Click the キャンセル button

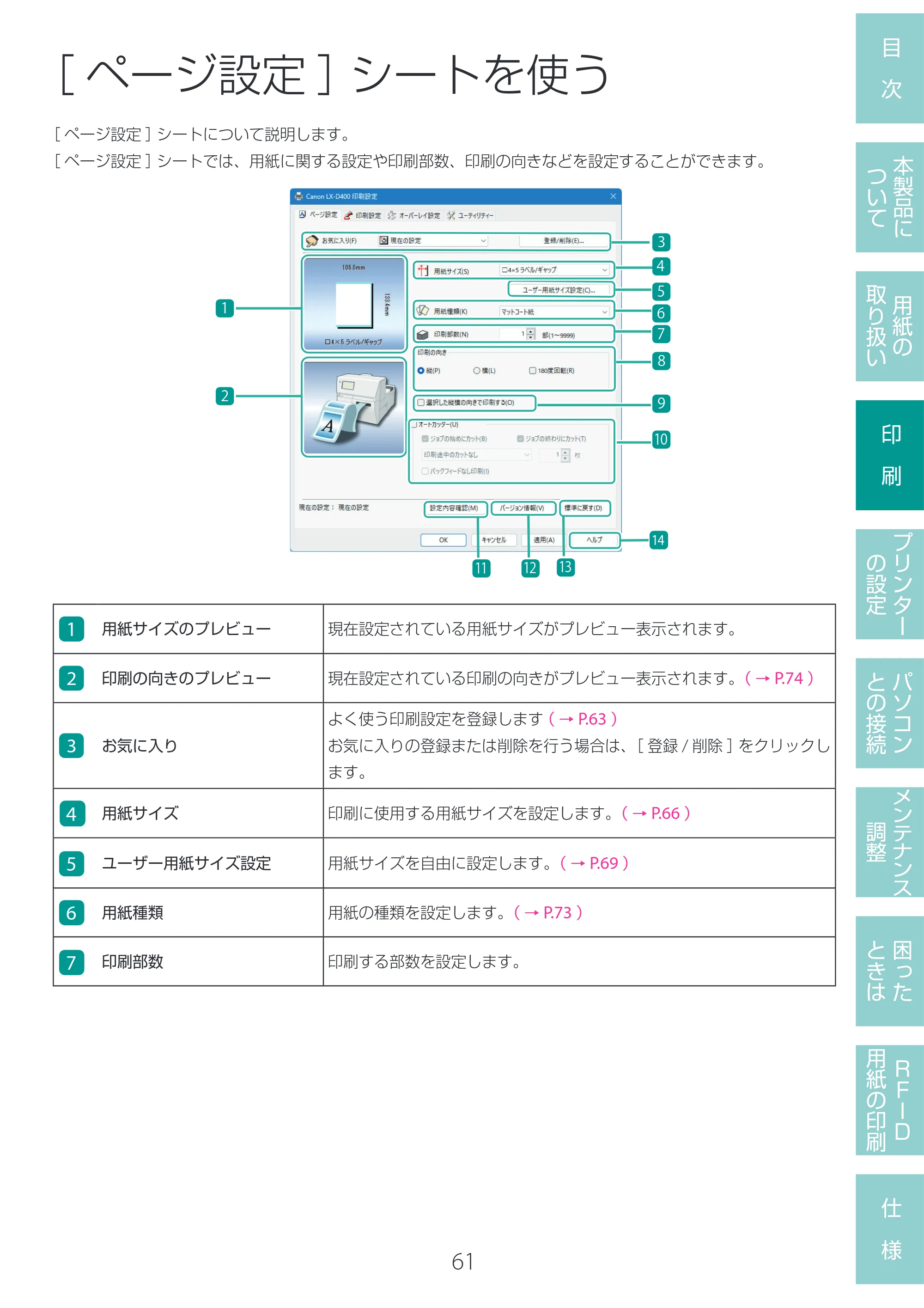pyautogui.click(x=493, y=540)
